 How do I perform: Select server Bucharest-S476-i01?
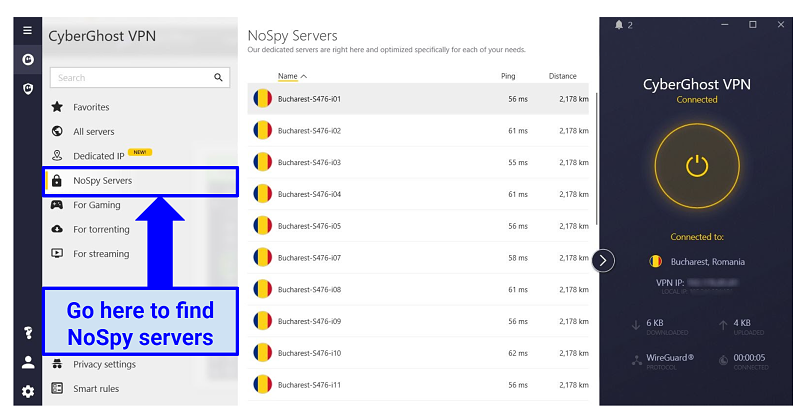[x=418, y=99]
